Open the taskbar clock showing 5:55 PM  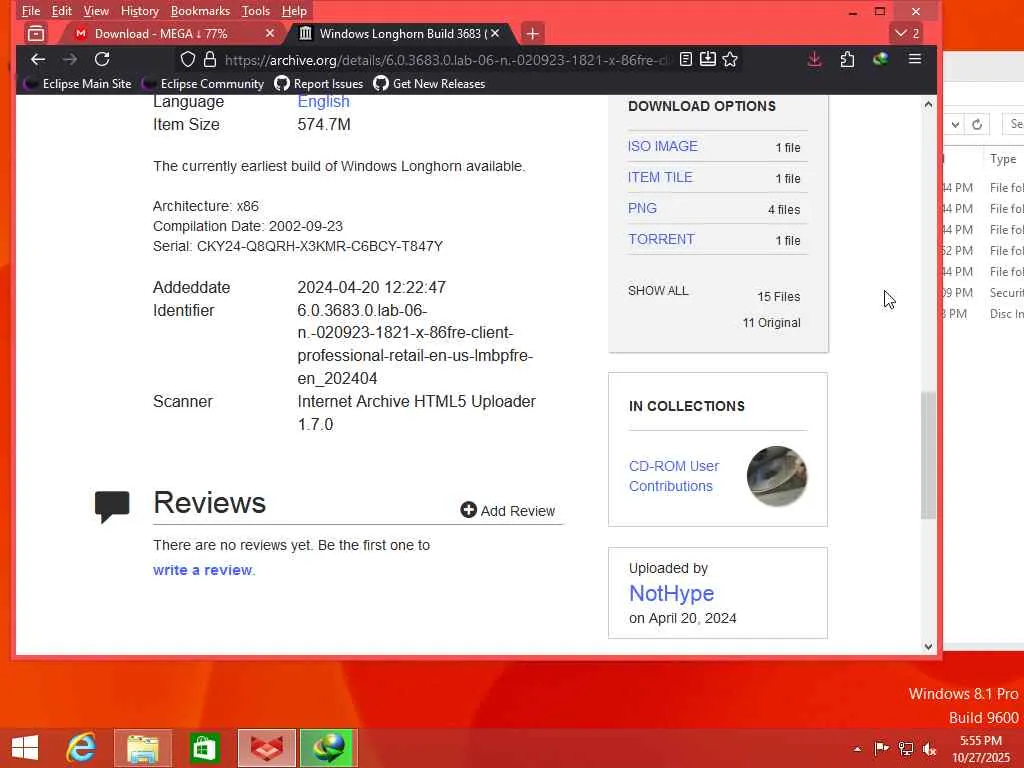pyautogui.click(x=980, y=749)
